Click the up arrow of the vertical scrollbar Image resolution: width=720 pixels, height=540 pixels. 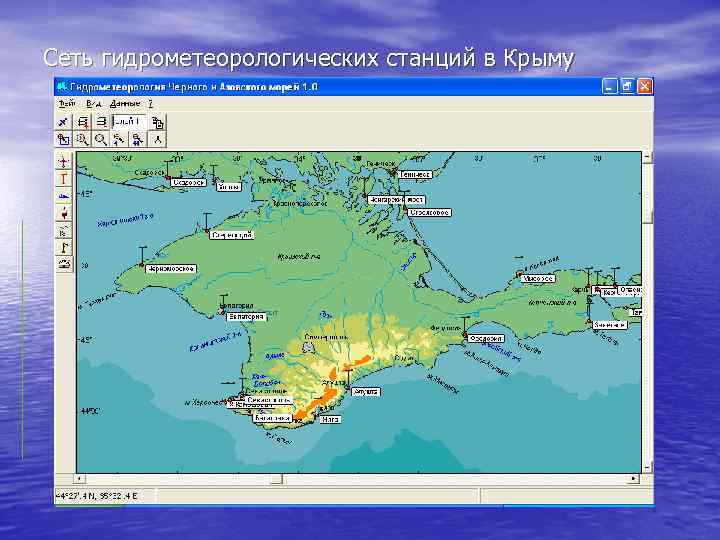[647, 157]
